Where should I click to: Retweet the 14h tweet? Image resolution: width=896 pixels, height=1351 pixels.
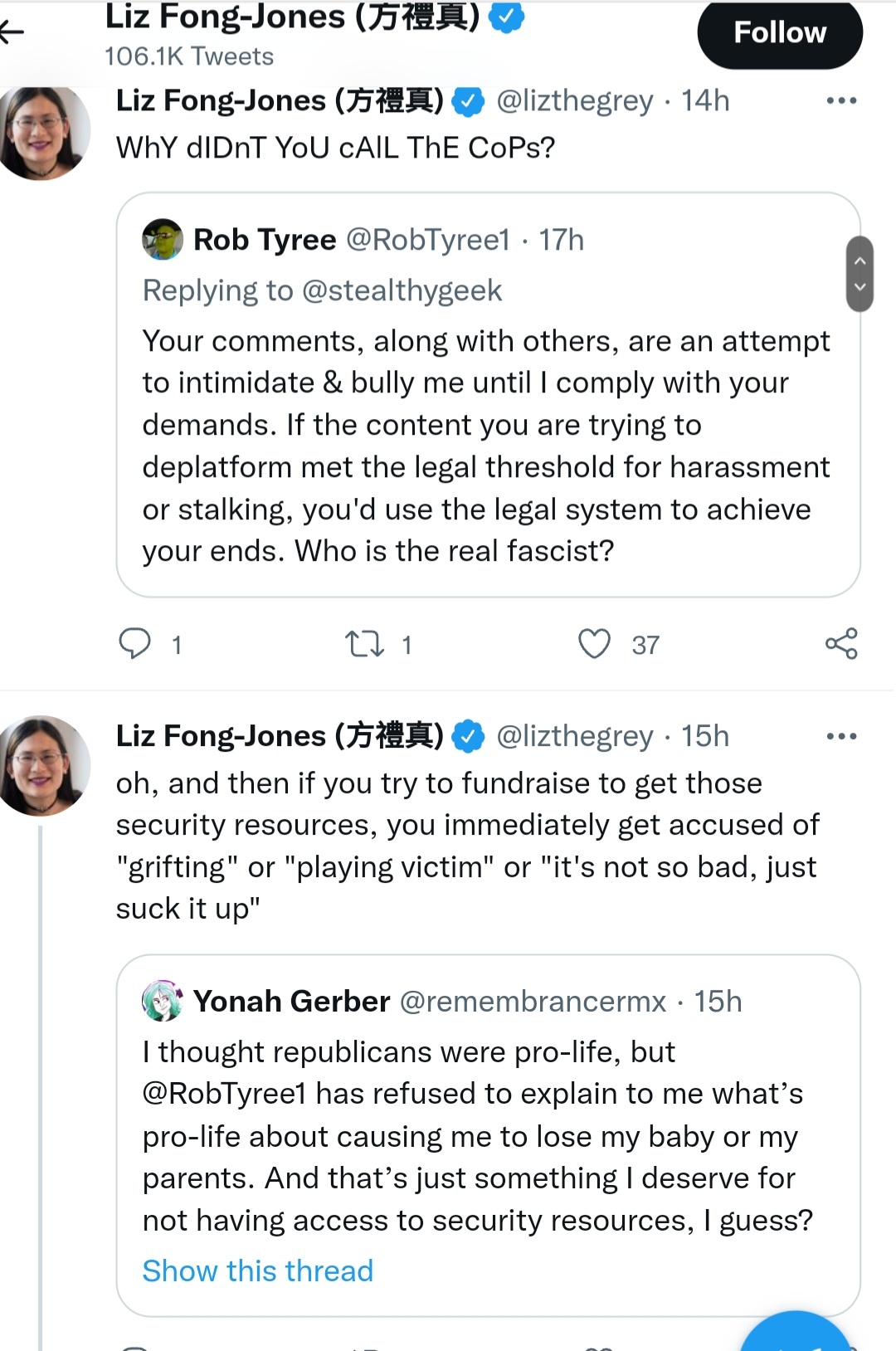364,644
